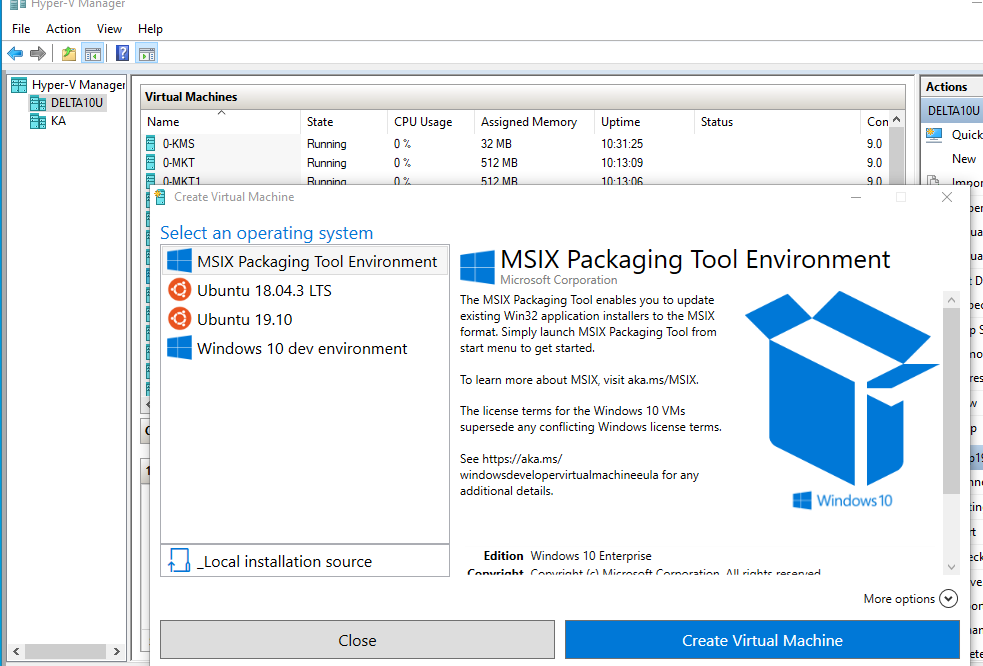983x666 pixels.
Task: Click the description scrollbar down arrow
Action: pyautogui.click(x=951, y=566)
